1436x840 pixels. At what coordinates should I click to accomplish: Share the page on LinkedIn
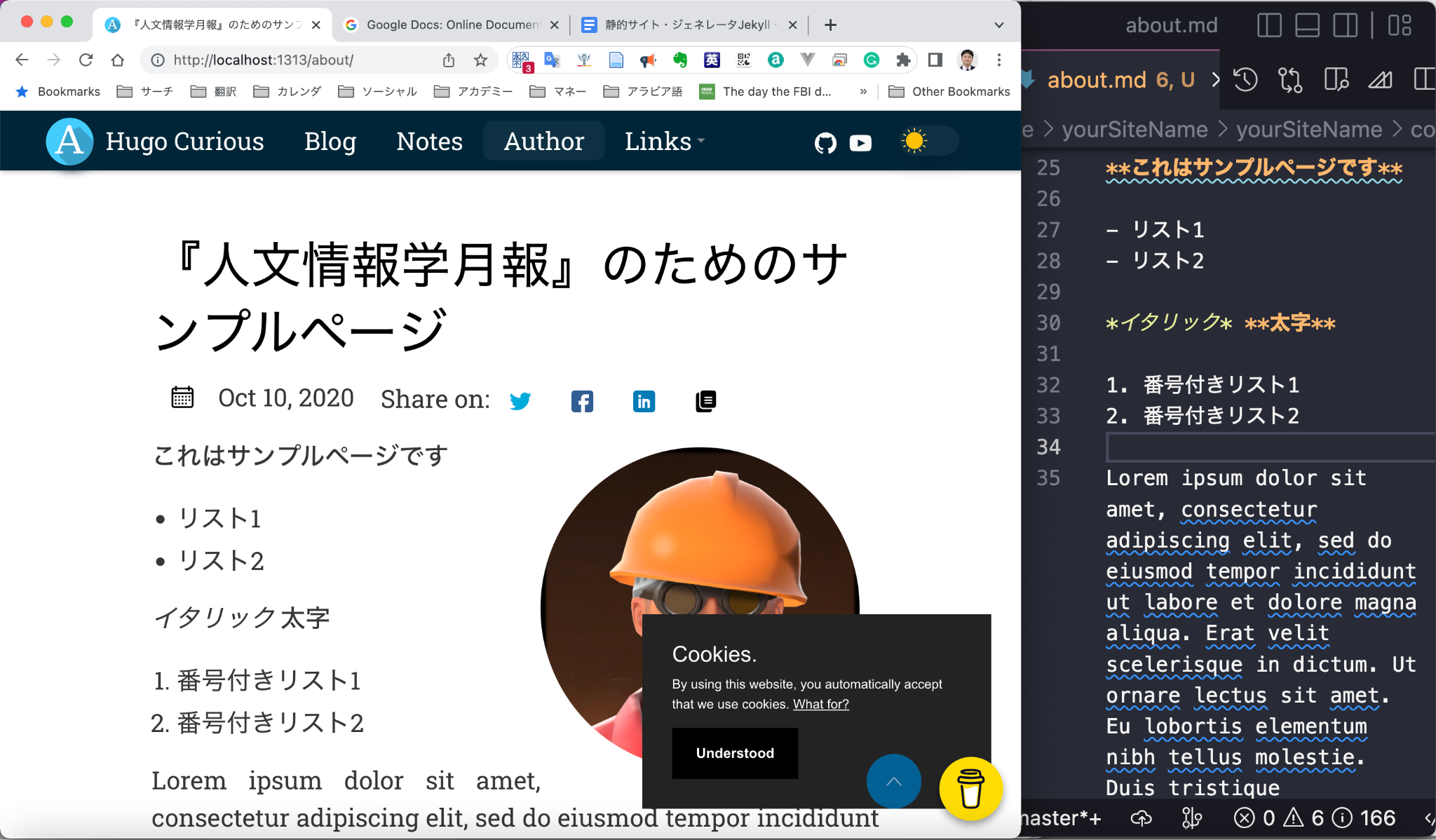point(644,401)
